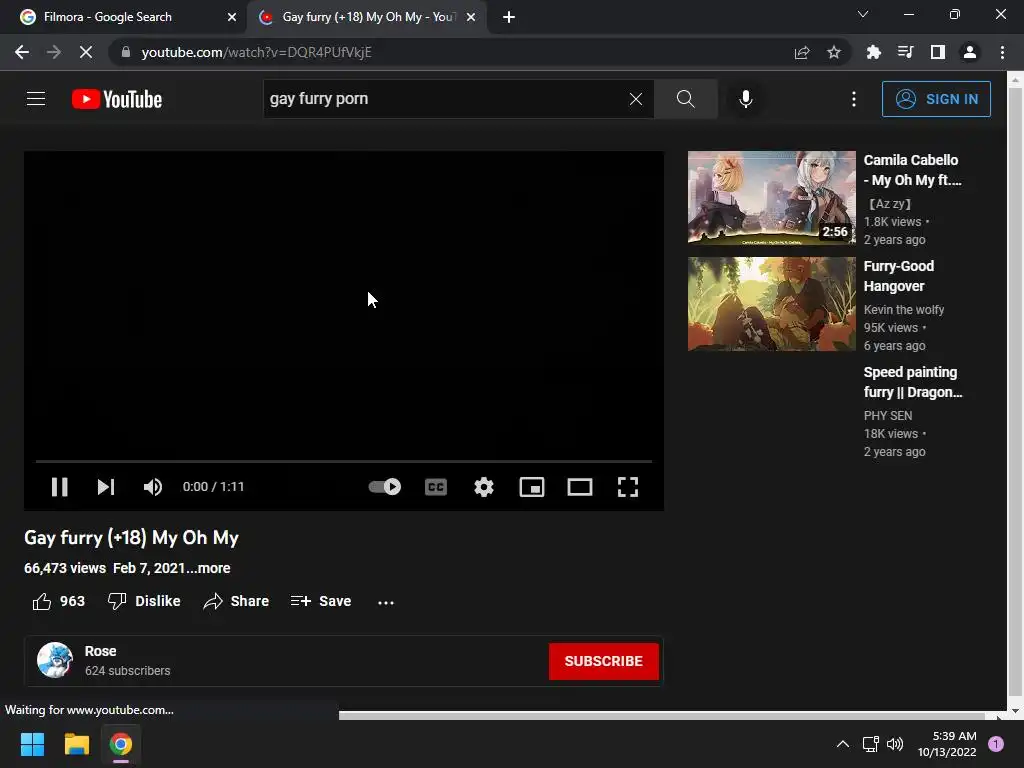Close the Filmora Google Search tab
The height and width of the screenshot is (768, 1024).
pos(232,18)
